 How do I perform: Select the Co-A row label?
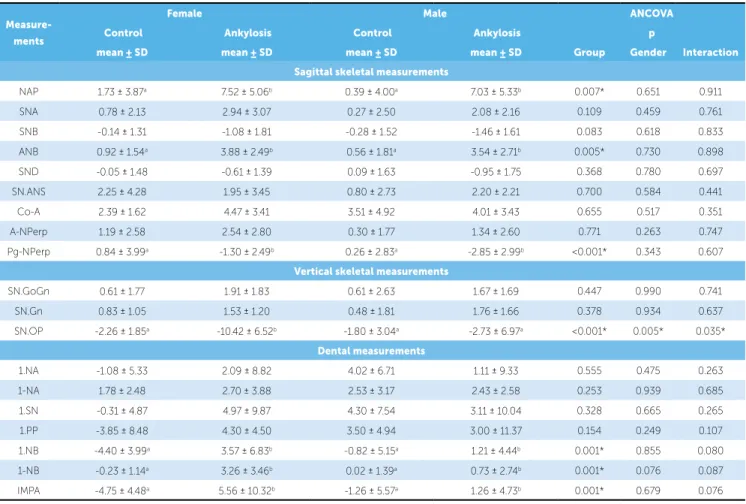click(x=29, y=211)
